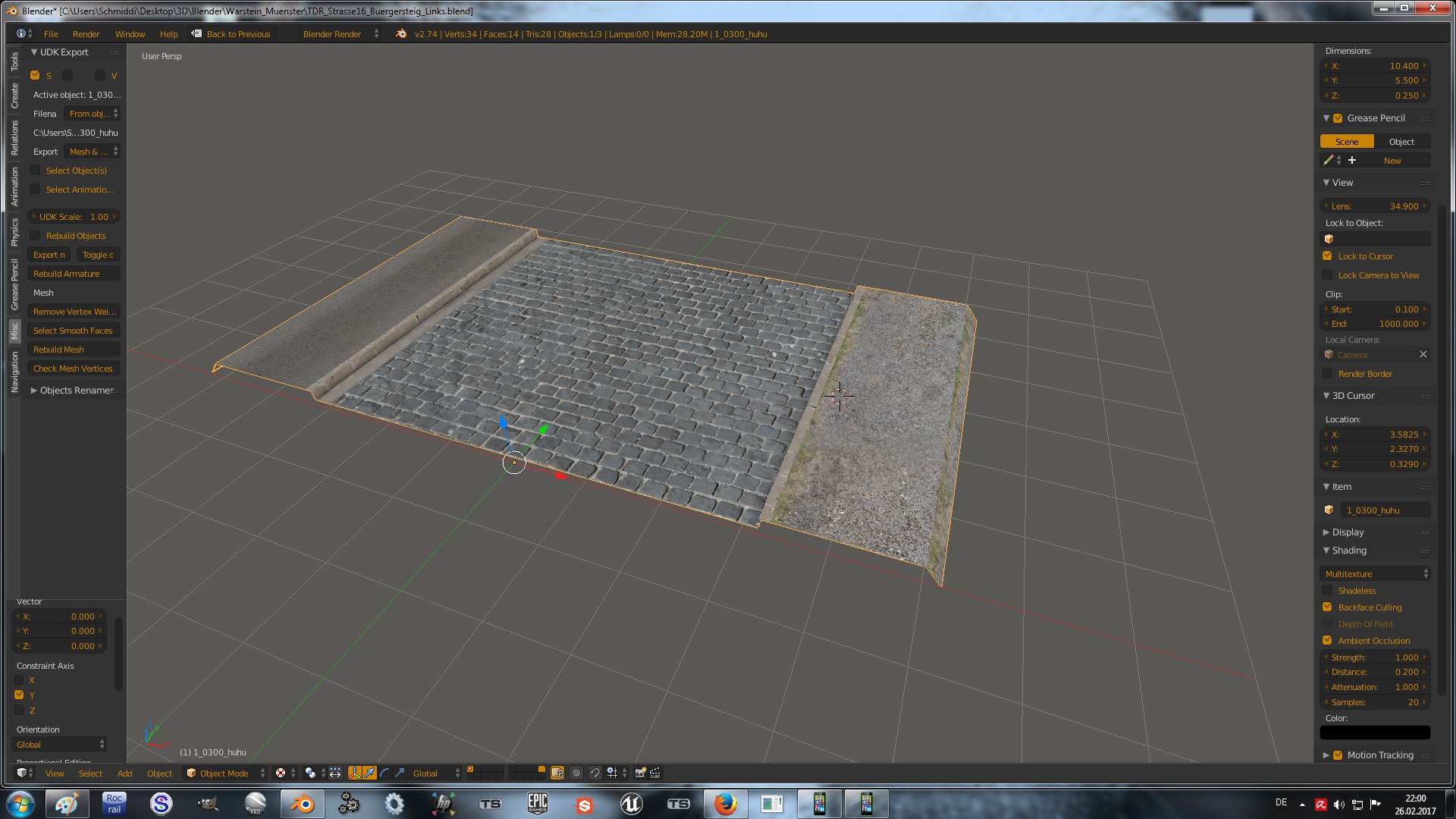This screenshot has height=819, width=1456.
Task: Click the Grease Pencil add (+) icon
Action: (x=1352, y=161)
